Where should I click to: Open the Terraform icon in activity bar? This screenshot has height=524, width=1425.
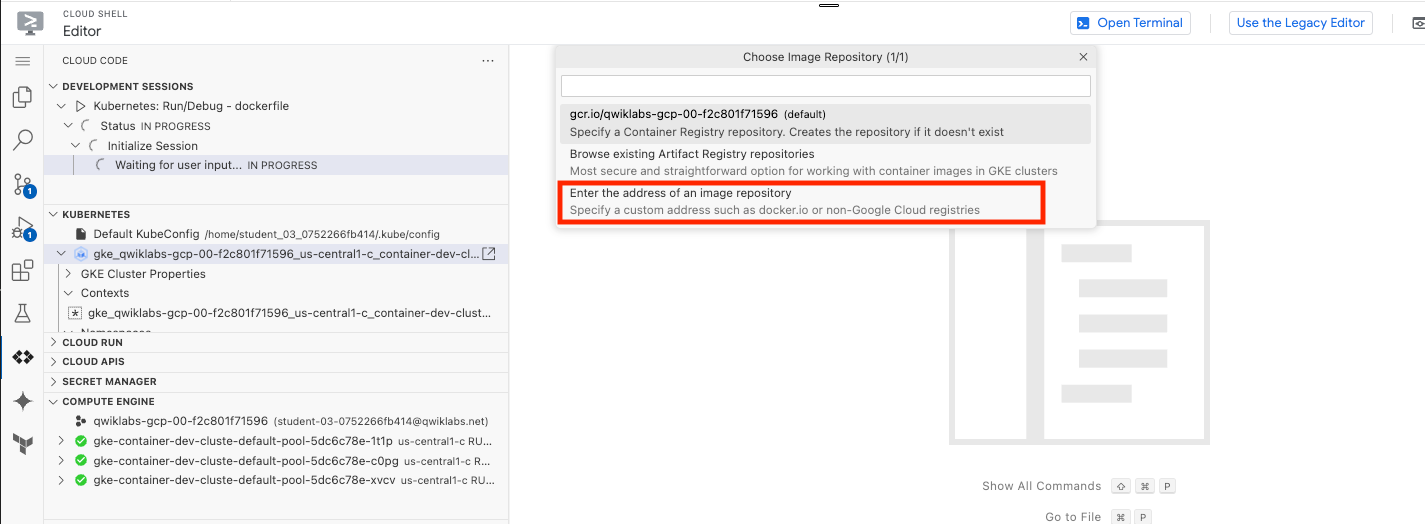(x=22, y=445)
